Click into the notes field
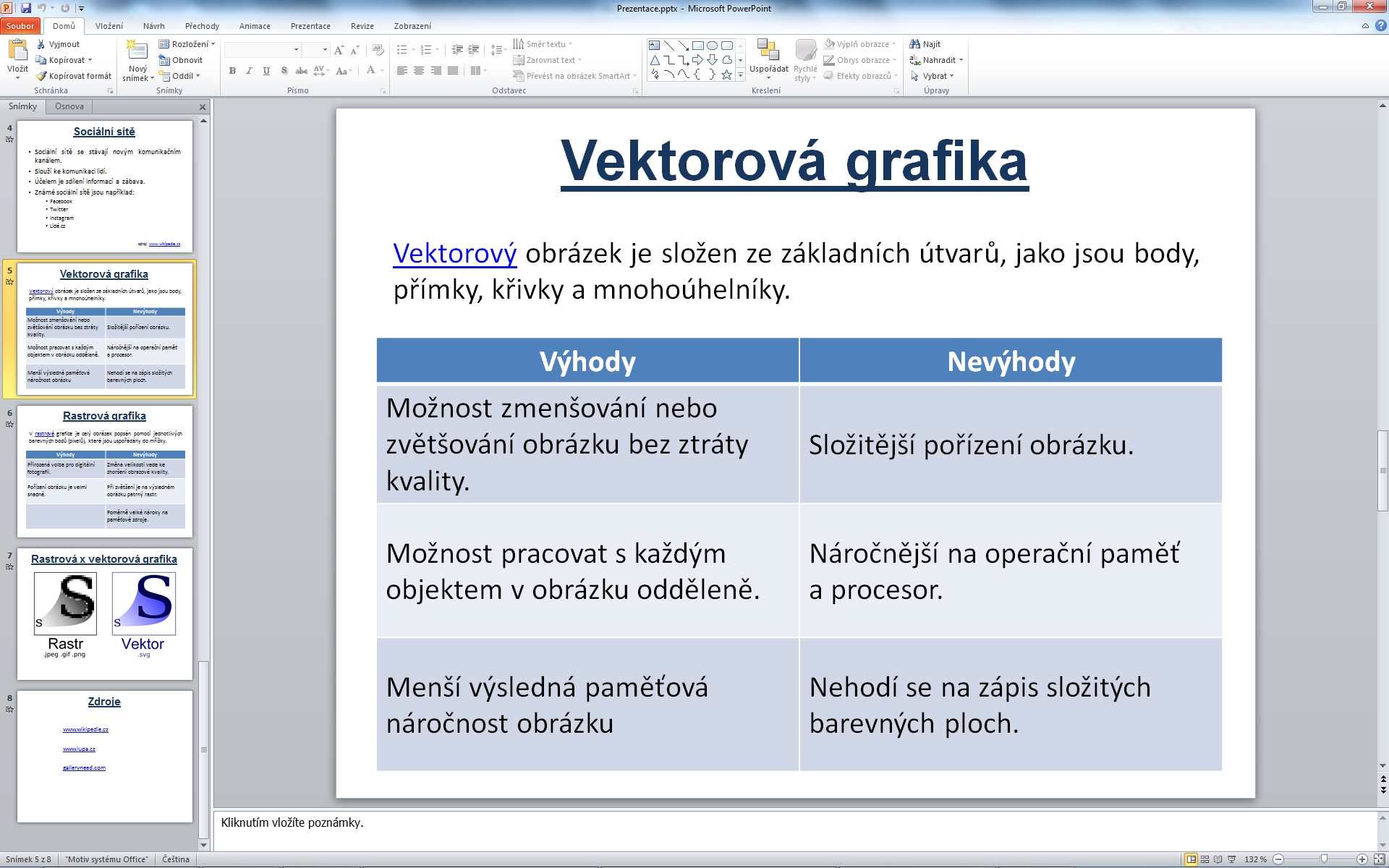Image resolution: width=1389 pixels, height=868 pixels. click(796, 830)
